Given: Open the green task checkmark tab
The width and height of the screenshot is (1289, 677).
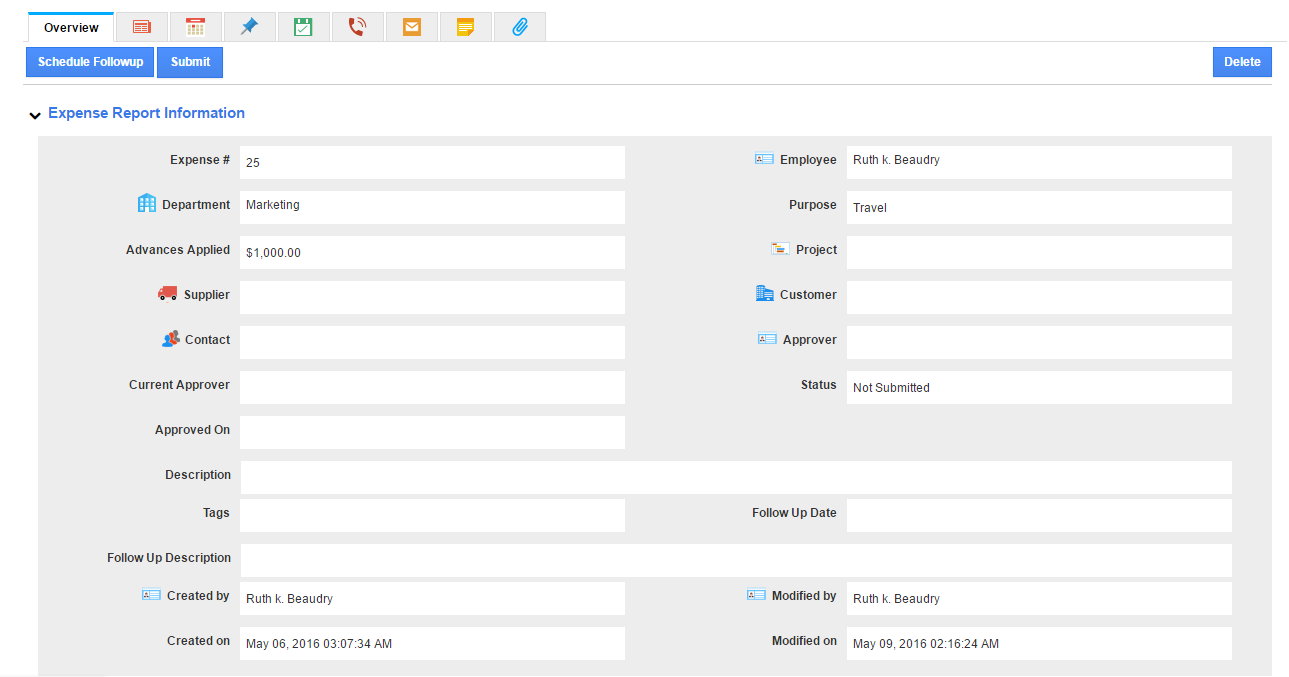Looking at the screenshot, I should [303, 27].
